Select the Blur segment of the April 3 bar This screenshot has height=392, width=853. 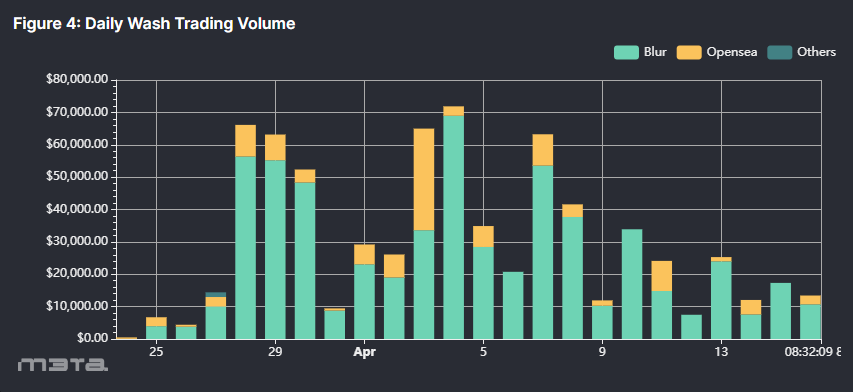[424, 285]
